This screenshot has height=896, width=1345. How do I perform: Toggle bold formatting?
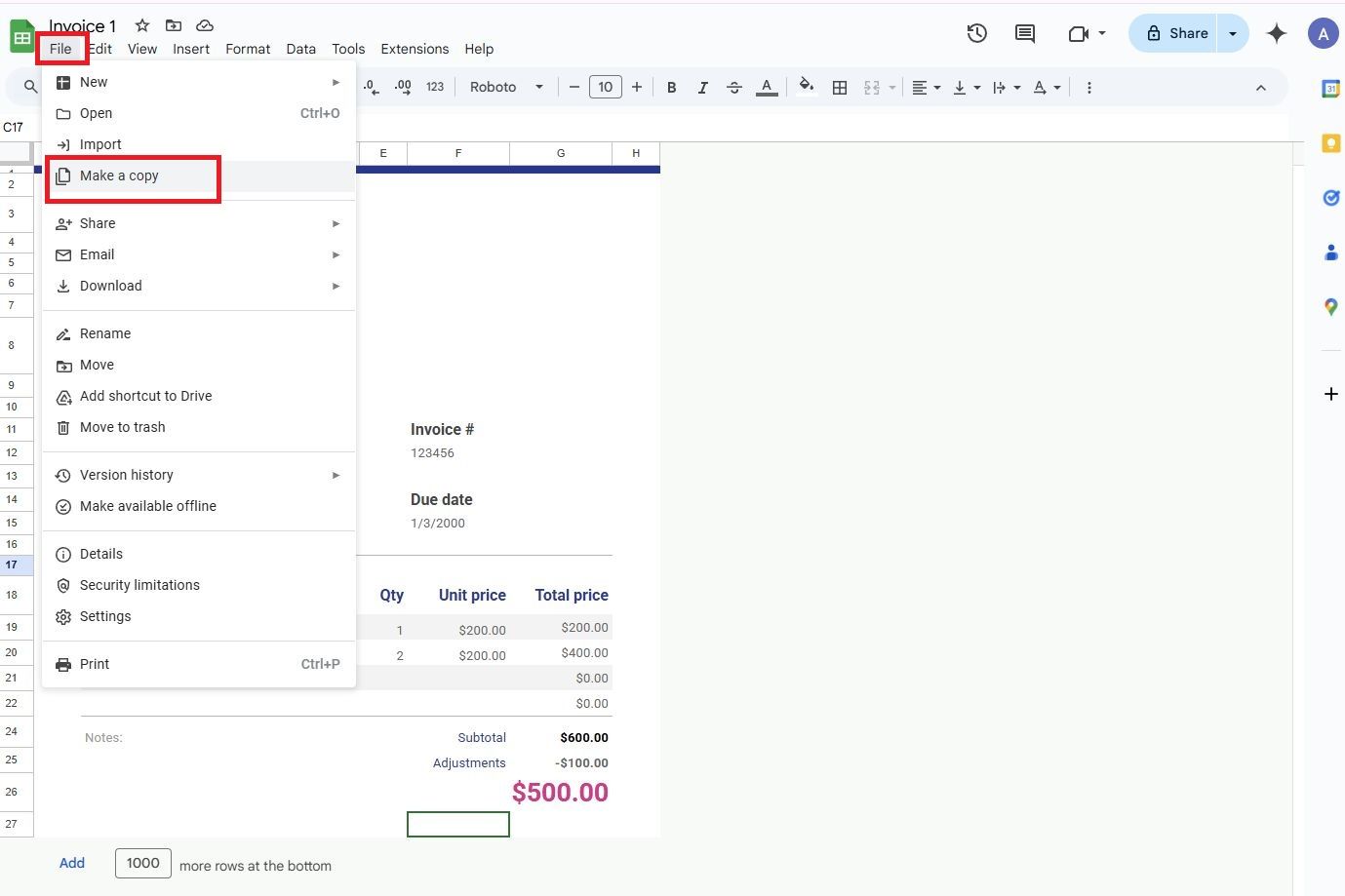point(671,87)
